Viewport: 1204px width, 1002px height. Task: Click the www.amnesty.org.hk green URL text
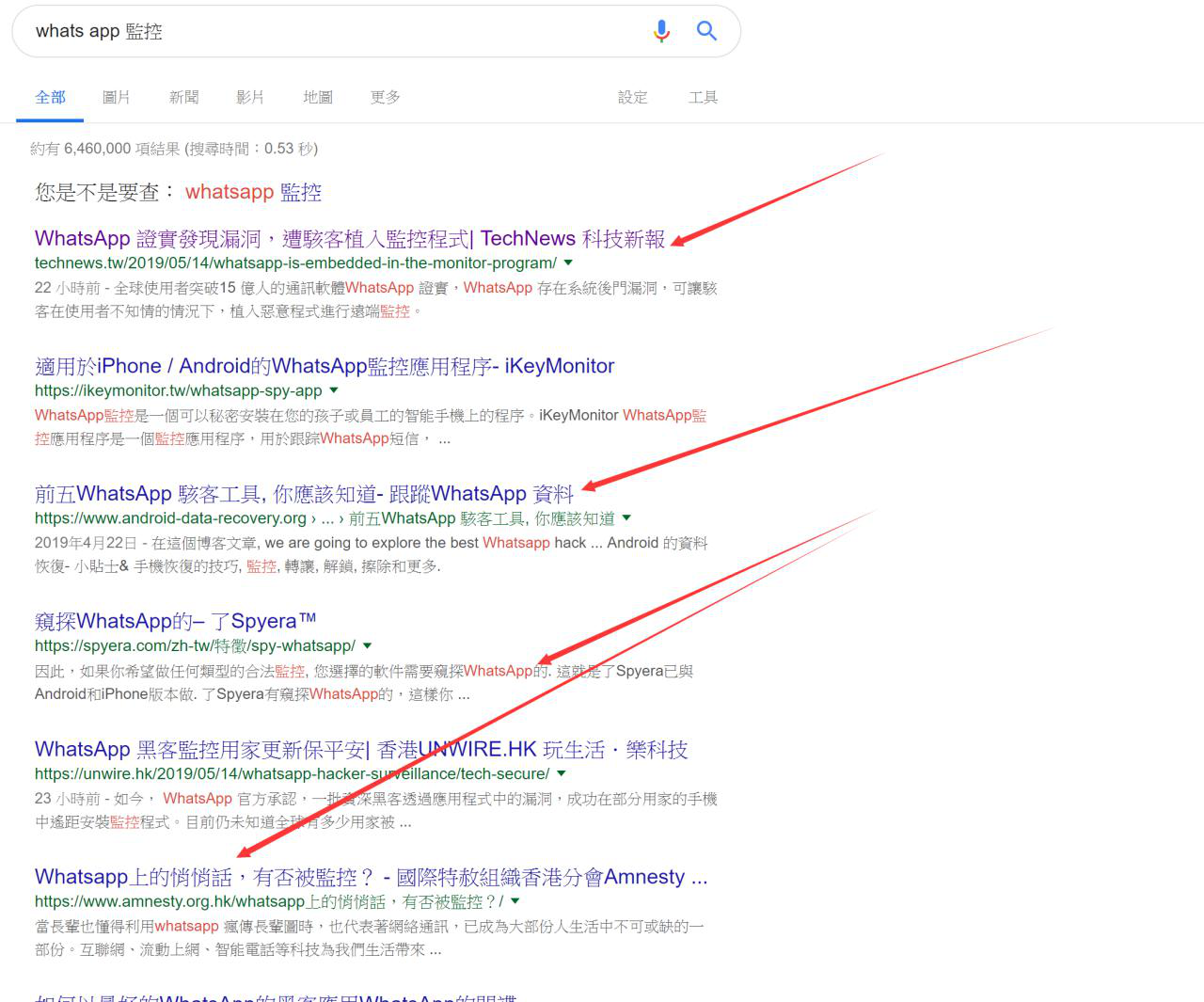tap(269, 901)
